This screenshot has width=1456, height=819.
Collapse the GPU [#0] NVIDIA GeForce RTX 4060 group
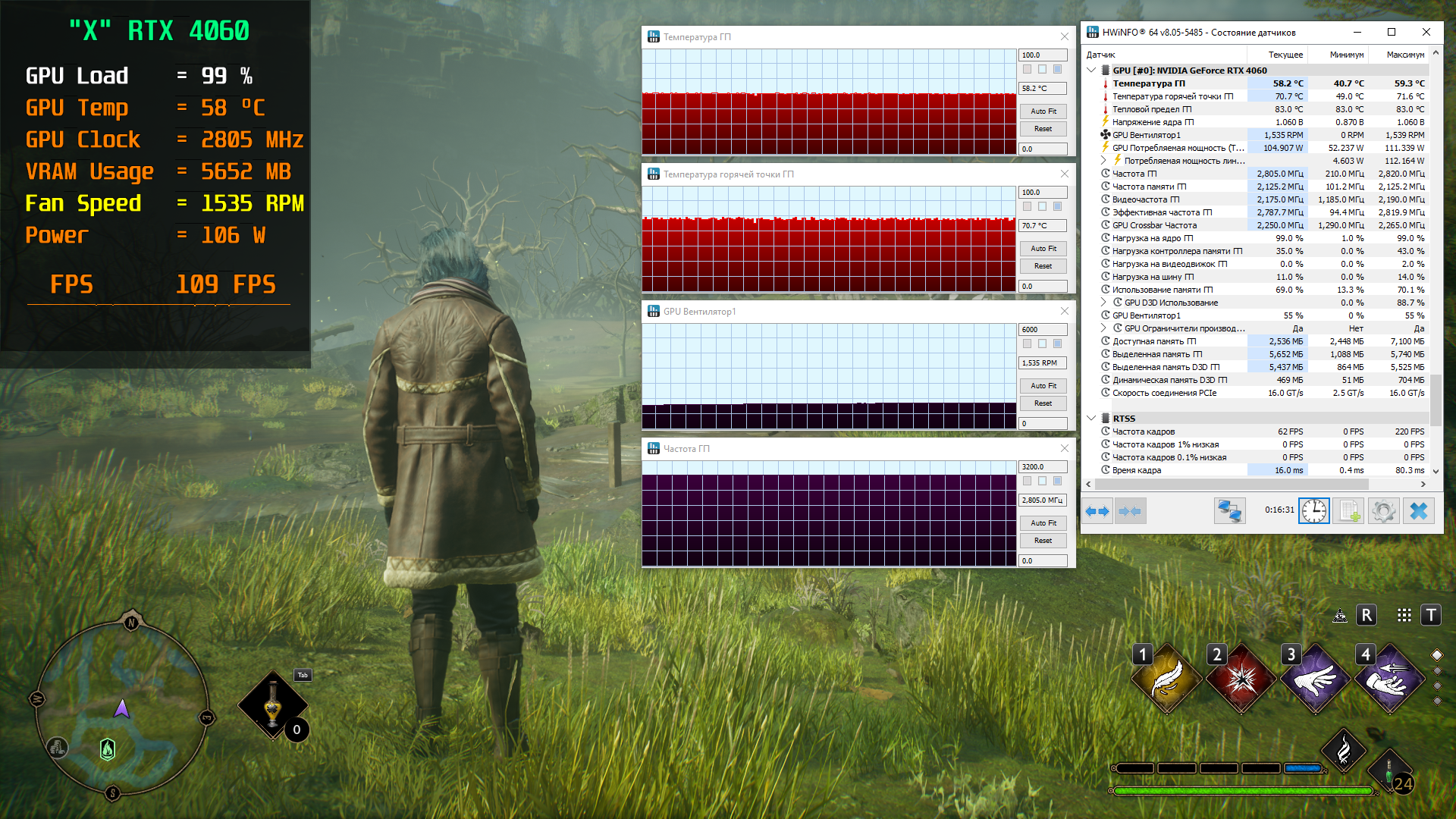[x=1091, y=70]
